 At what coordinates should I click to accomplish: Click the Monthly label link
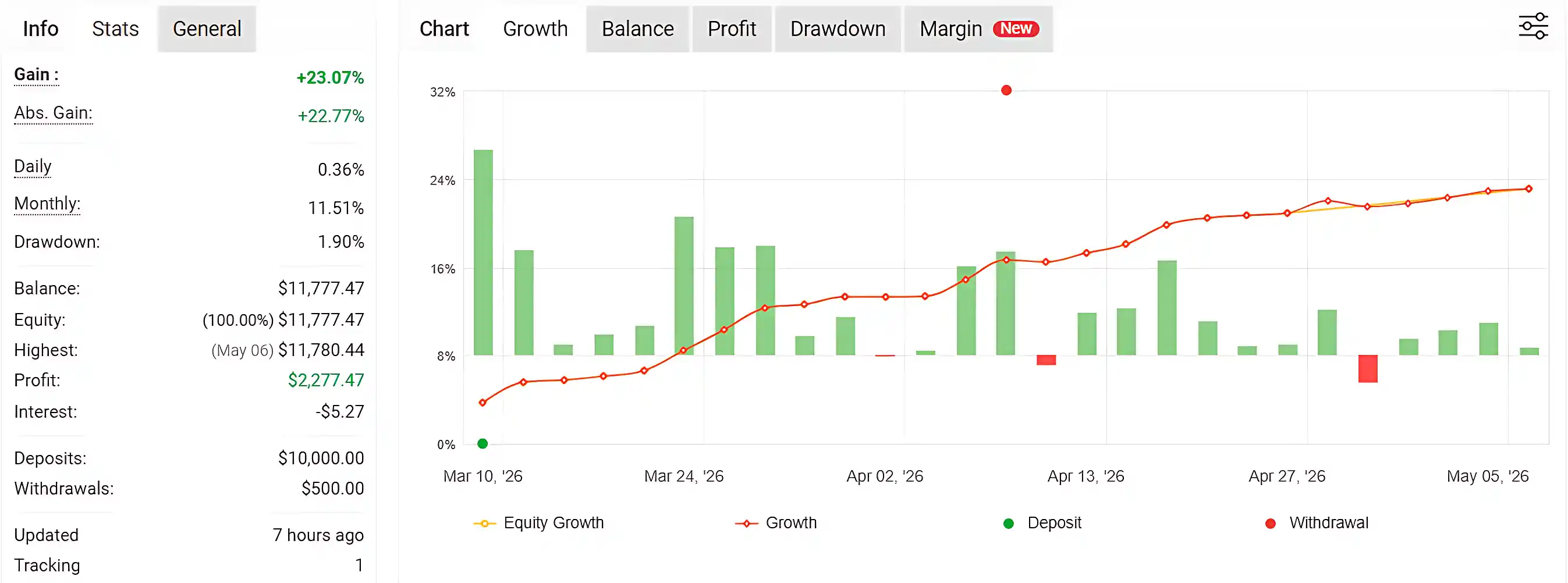pyautogui.click(x=48, y=204)
